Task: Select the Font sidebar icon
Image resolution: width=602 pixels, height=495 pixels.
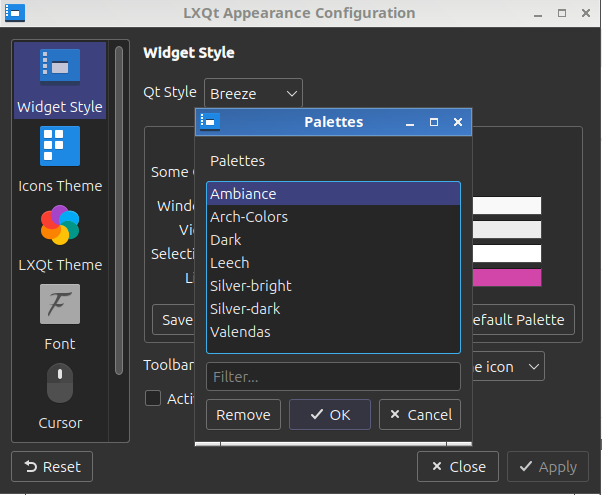Action: (x=60, y=304)
